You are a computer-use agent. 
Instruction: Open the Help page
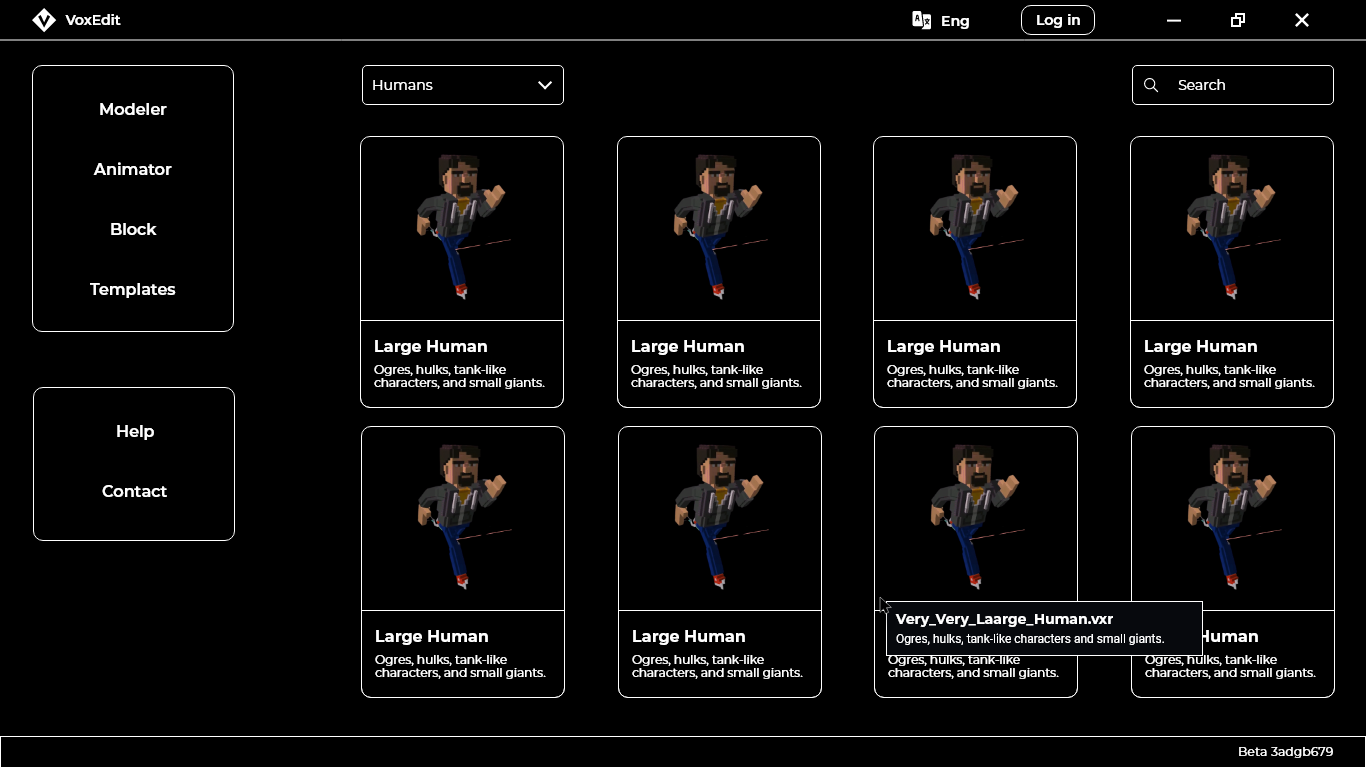pyautogui.click(x=134, y=431)
